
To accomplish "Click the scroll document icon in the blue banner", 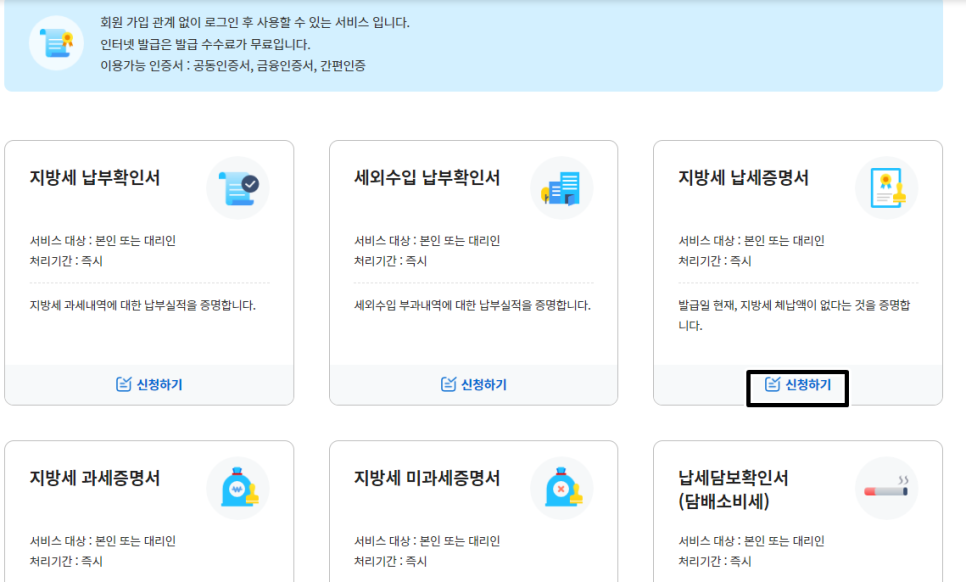I will (55, 44).
